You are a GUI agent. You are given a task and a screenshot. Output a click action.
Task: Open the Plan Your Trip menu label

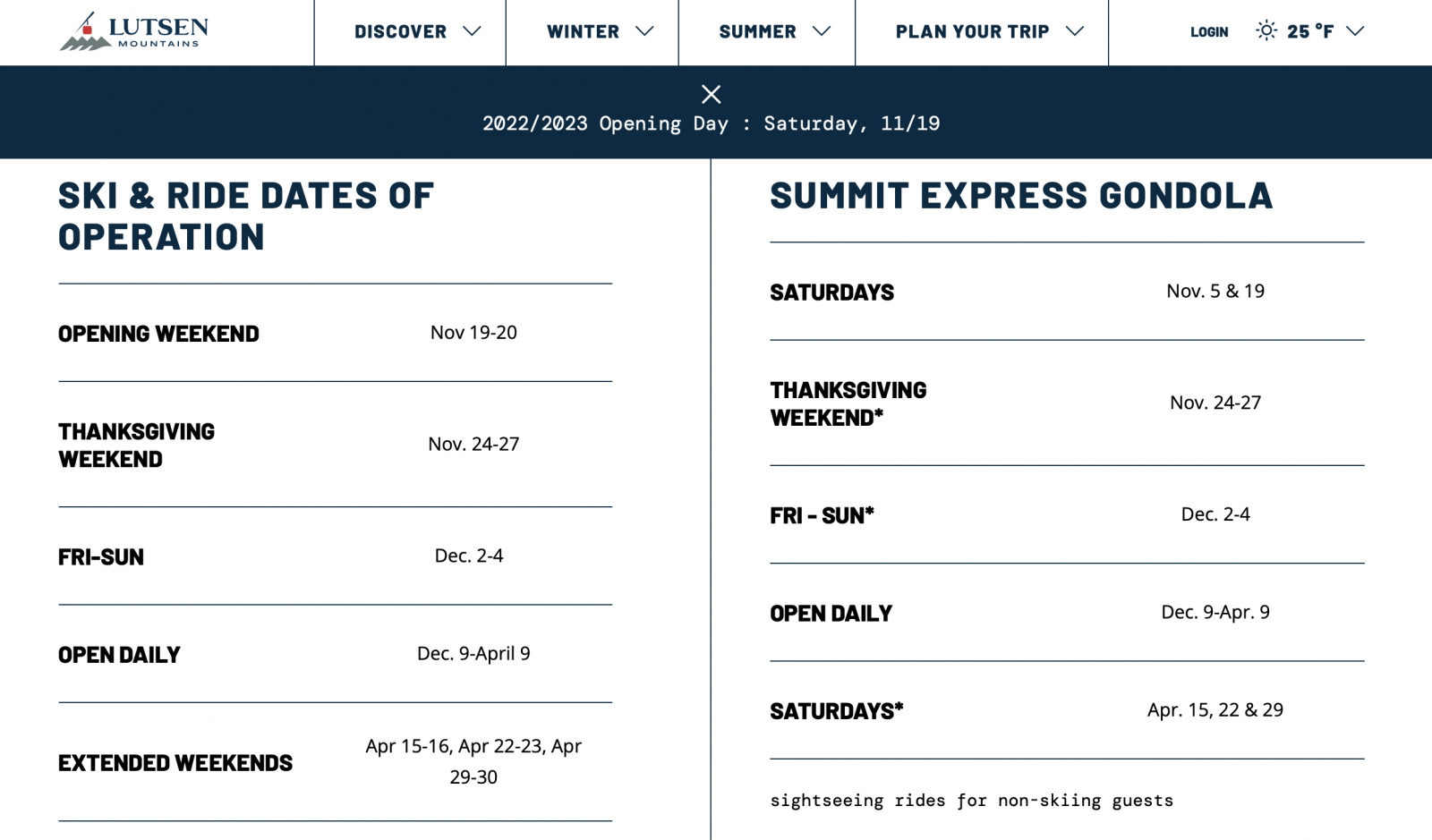[x=972, y=32]
